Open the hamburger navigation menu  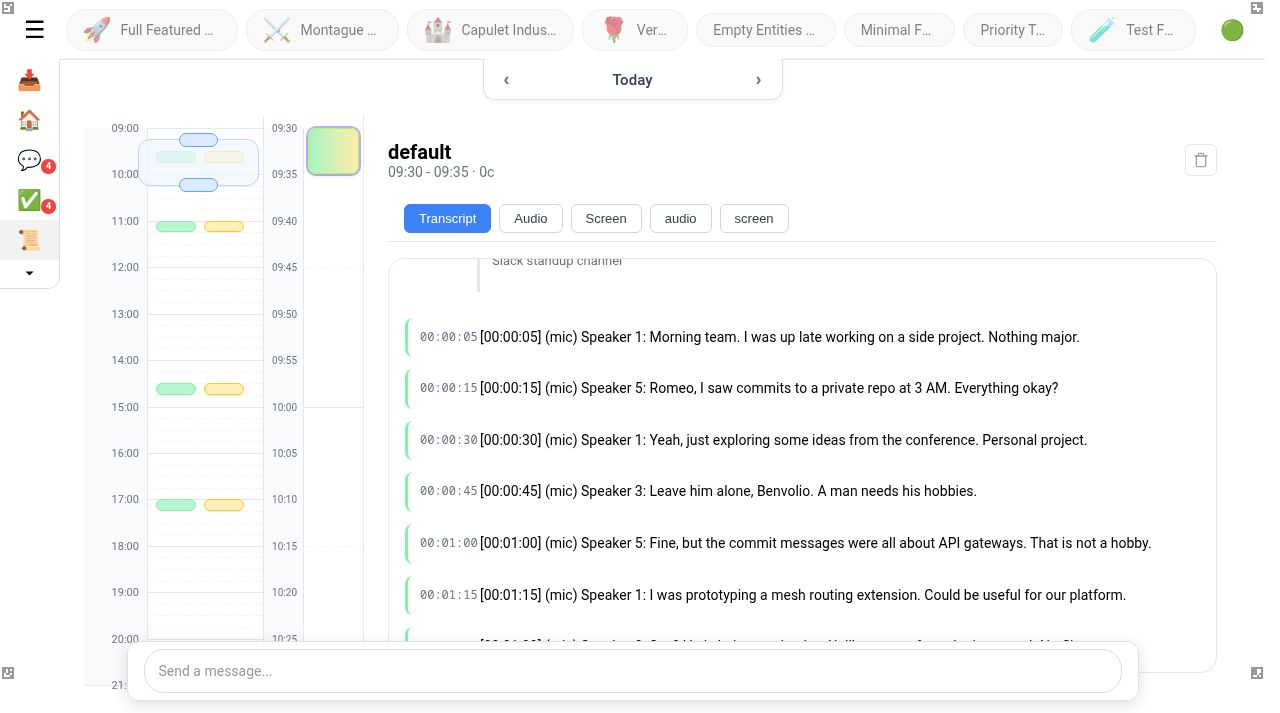point(35,29)
